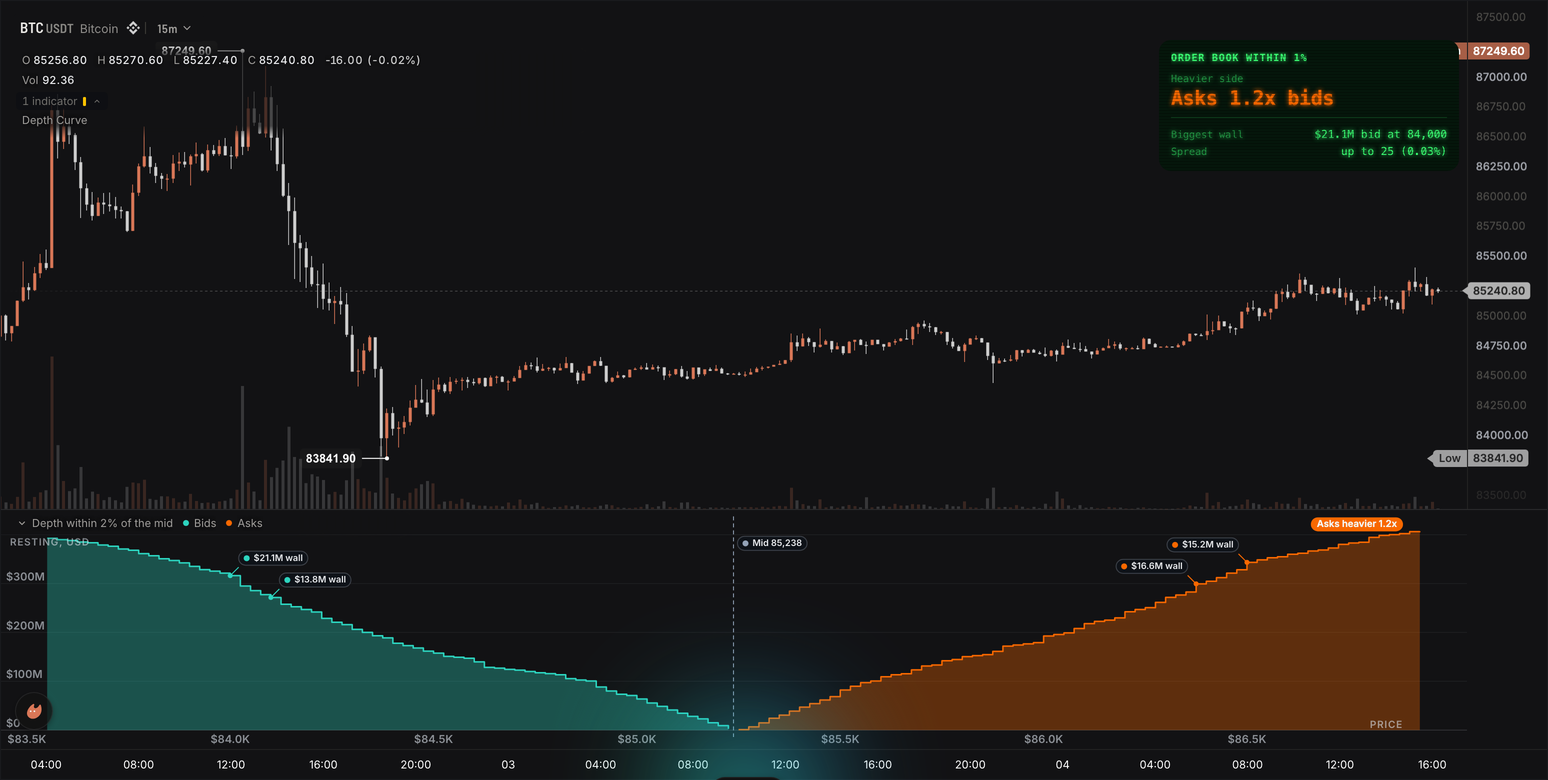Click the close value C 85240.80
The width and height of the screenshot is (1548, 780).
pyautogui.click(x=281, y=60)
